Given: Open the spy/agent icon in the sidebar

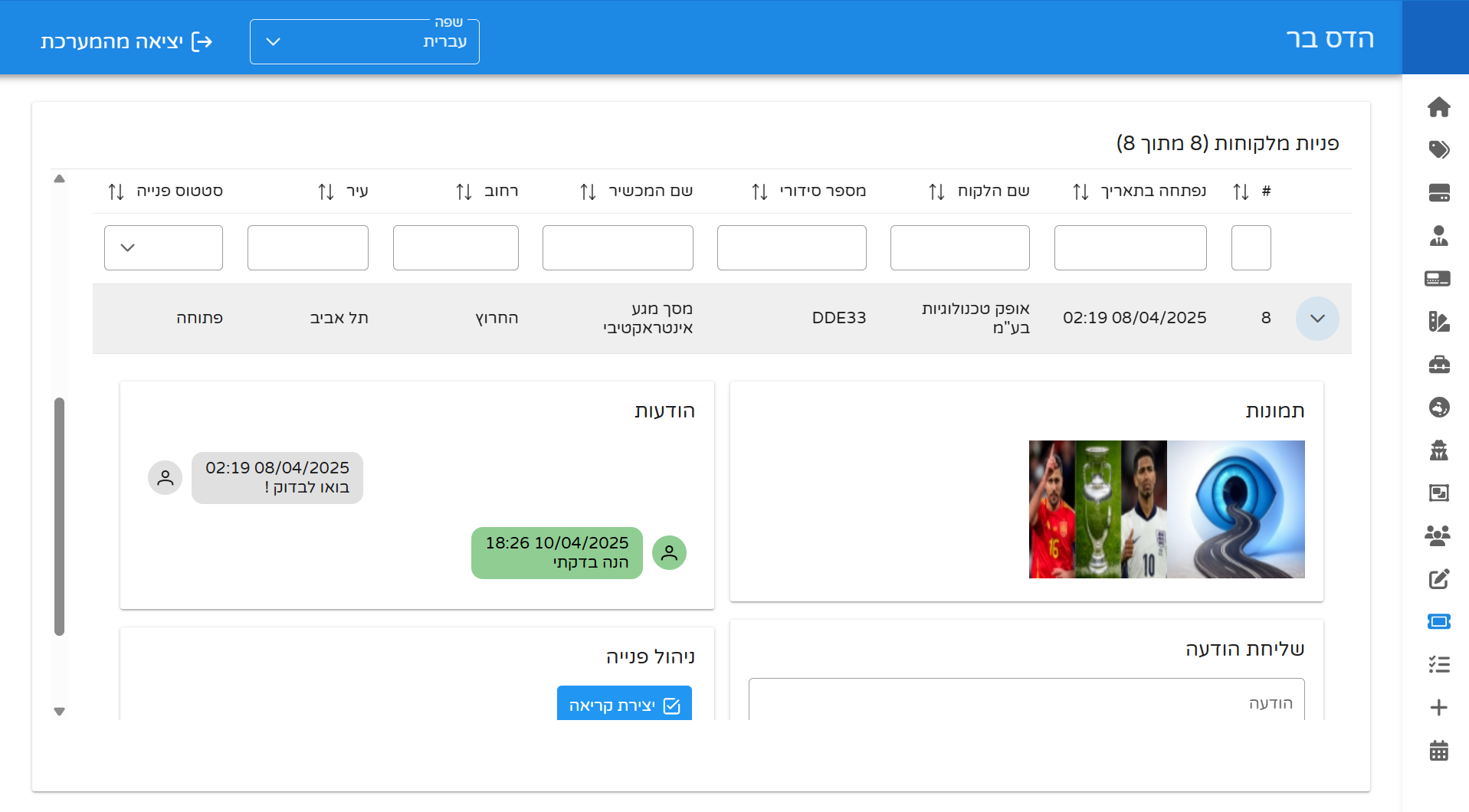Looking at the screenshot, I should pyautogui.click(x=1438, y=450).
